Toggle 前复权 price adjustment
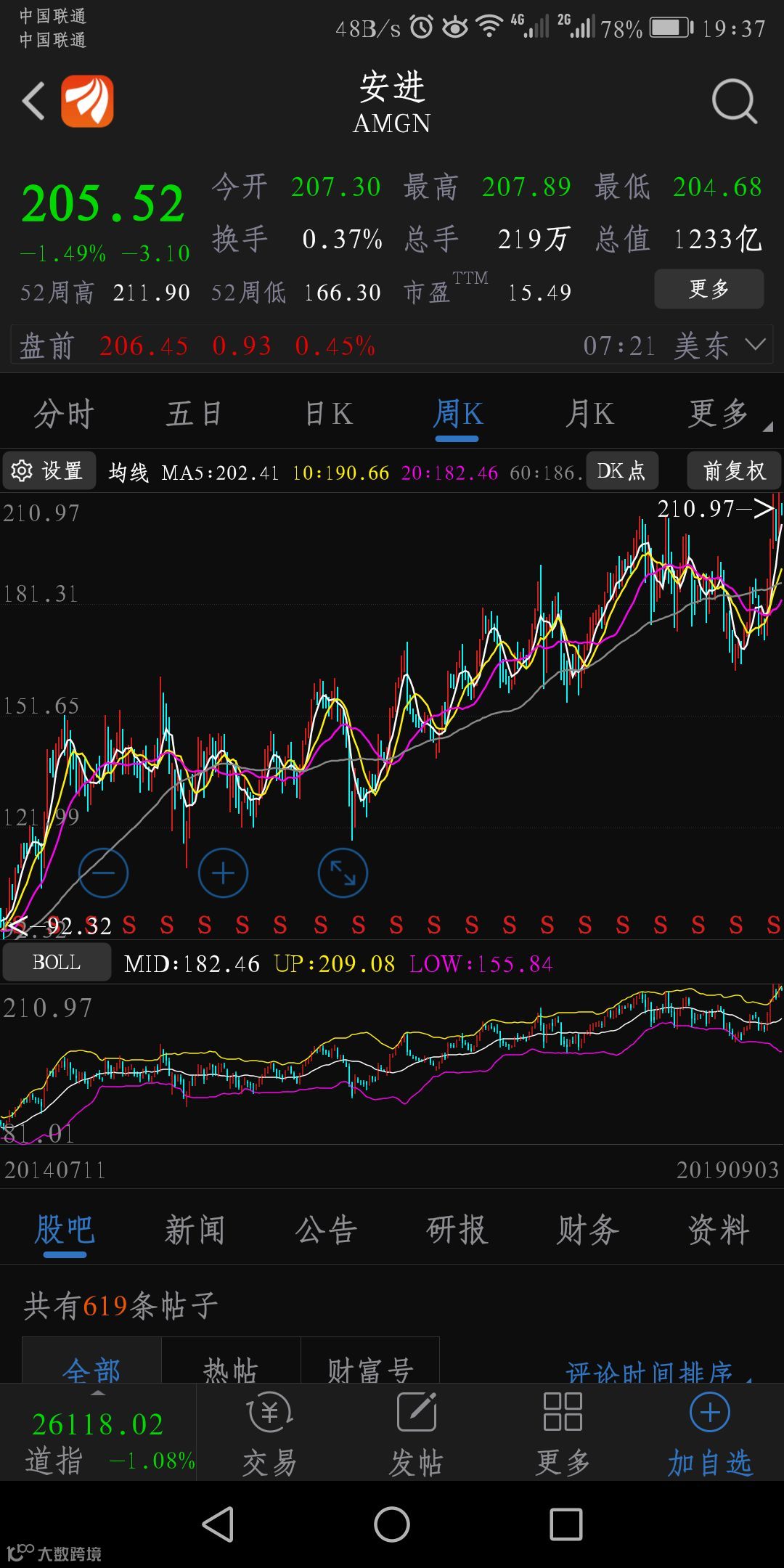784x1568 pixels. click(734, 471)
